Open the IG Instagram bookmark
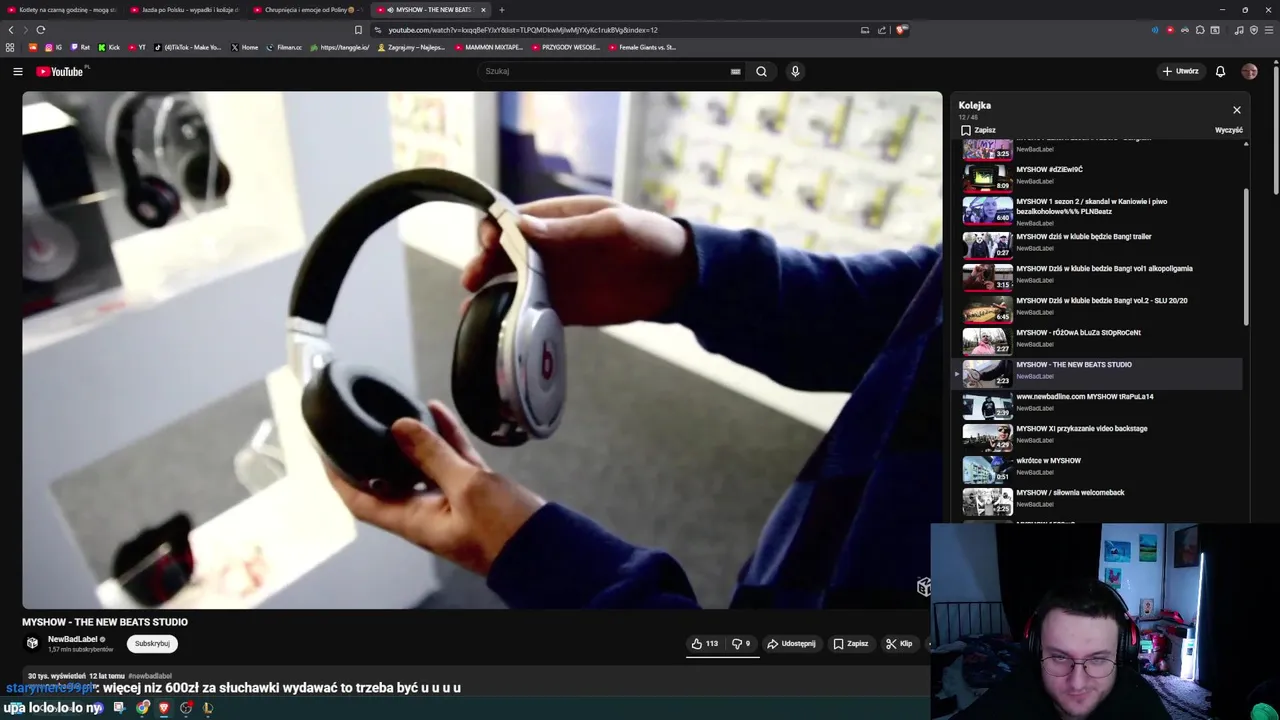Image resolution: width=1280 pixels, height=720 pixels. tap(53, 47)
